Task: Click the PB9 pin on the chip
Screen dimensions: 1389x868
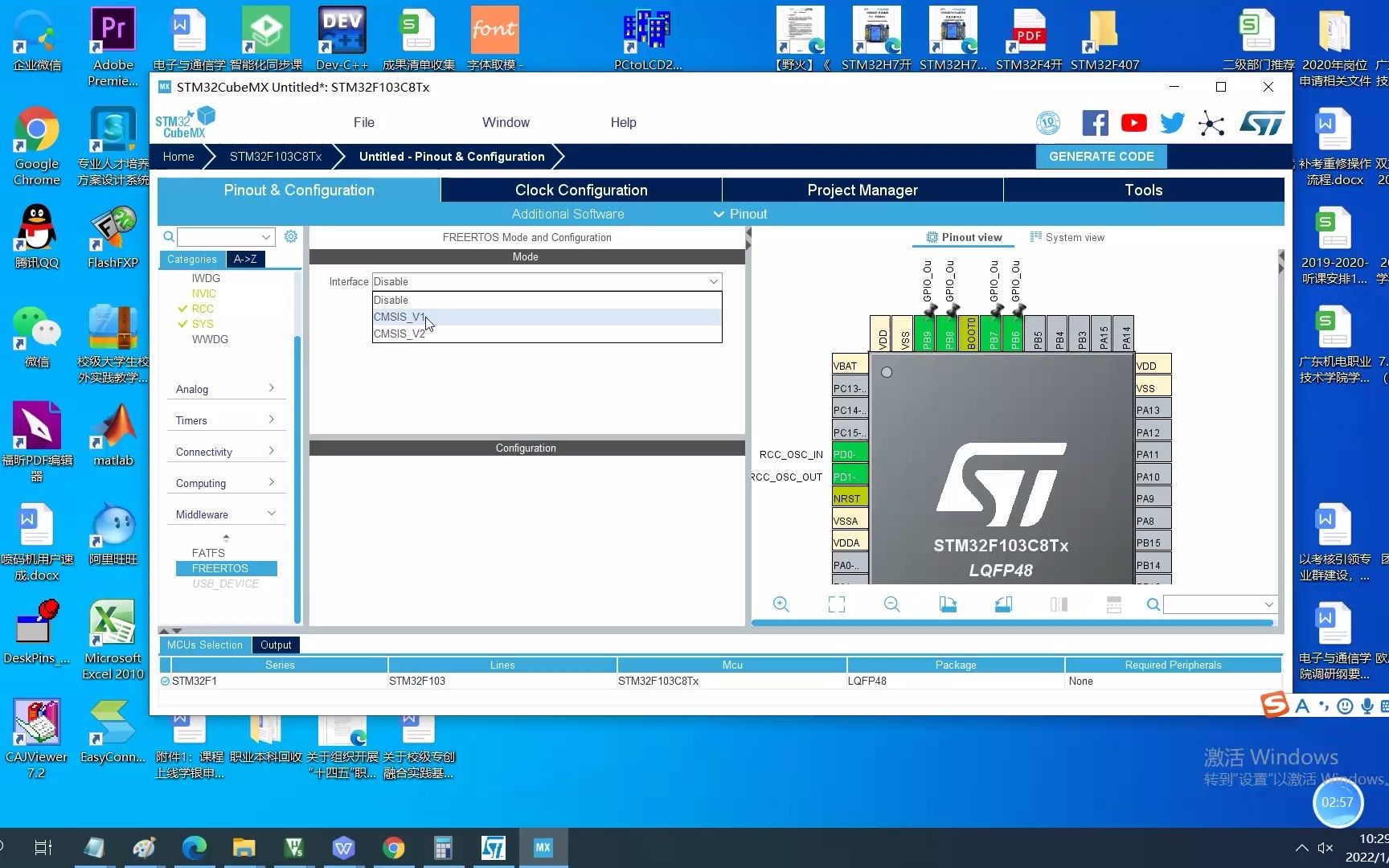Action: click(x=927, y=334)
